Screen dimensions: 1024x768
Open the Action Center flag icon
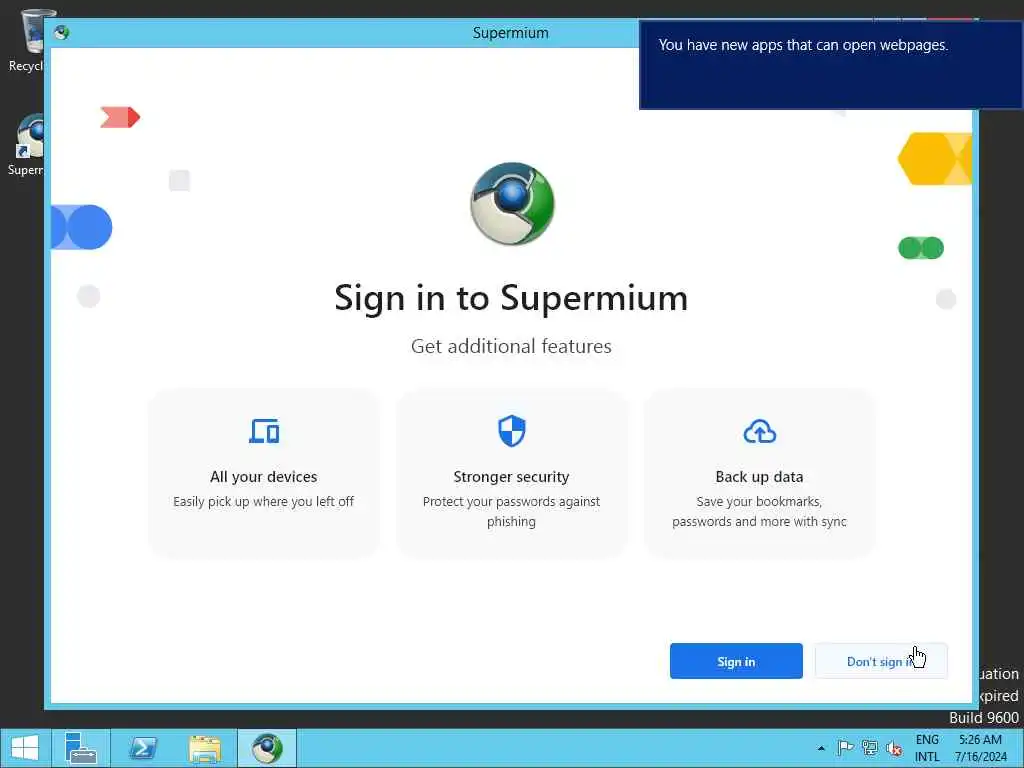pyautogui.click(x=845, y=748)
